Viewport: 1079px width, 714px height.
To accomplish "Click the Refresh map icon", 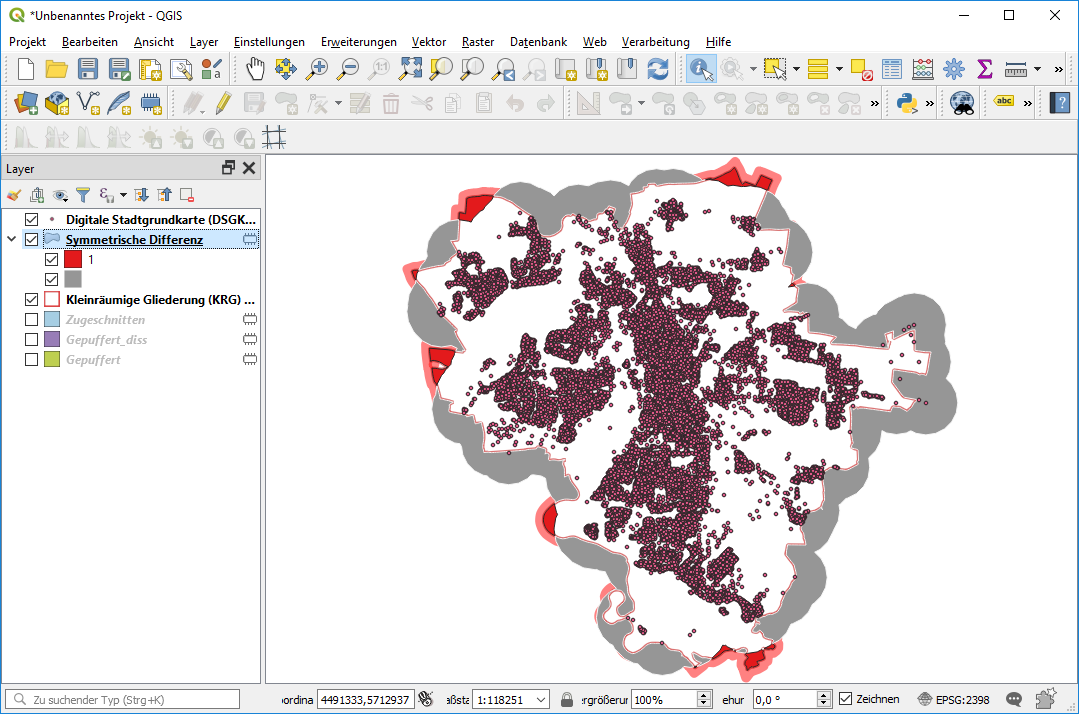I will (658, 69).
